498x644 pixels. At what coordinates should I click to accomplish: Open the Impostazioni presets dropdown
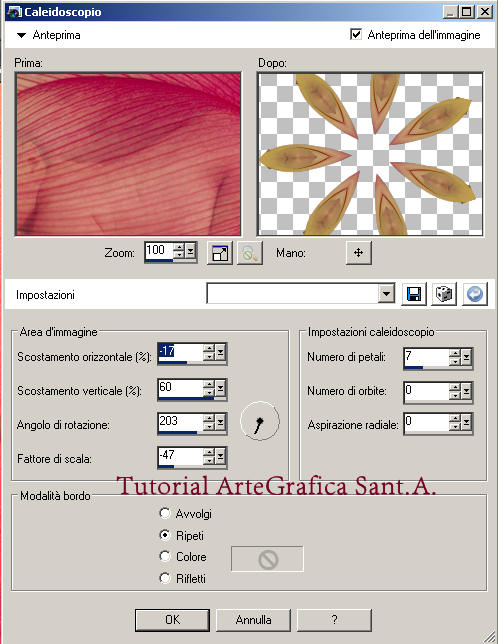[386, 294]
